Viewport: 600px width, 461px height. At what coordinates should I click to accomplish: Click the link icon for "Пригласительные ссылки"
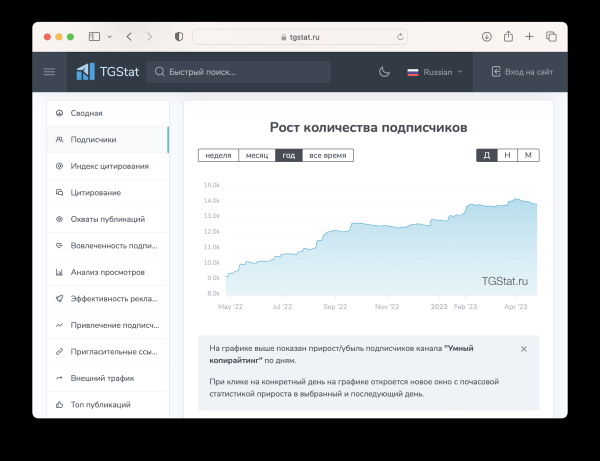tap(60, 351)
